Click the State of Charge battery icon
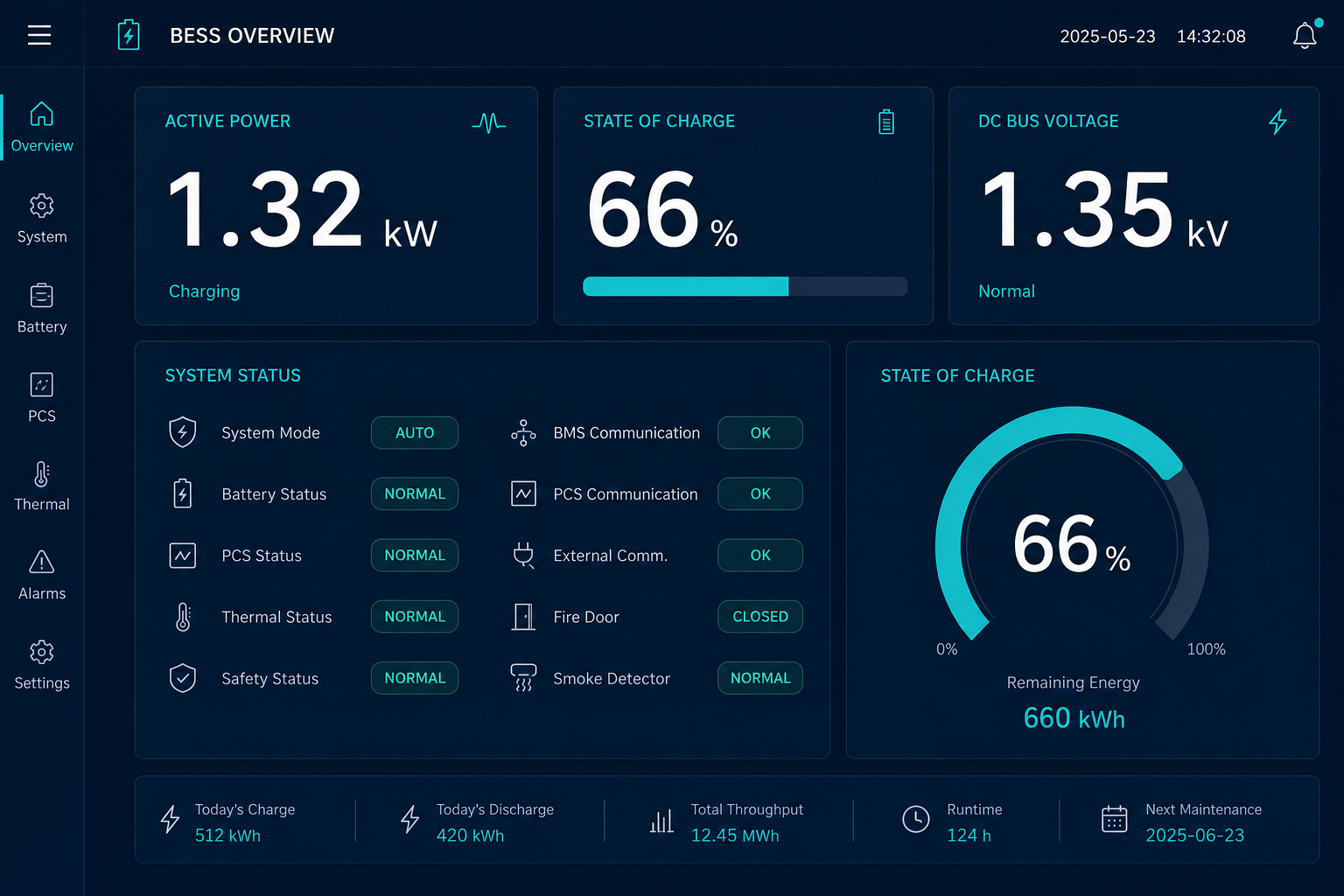 tap(886, 122)
